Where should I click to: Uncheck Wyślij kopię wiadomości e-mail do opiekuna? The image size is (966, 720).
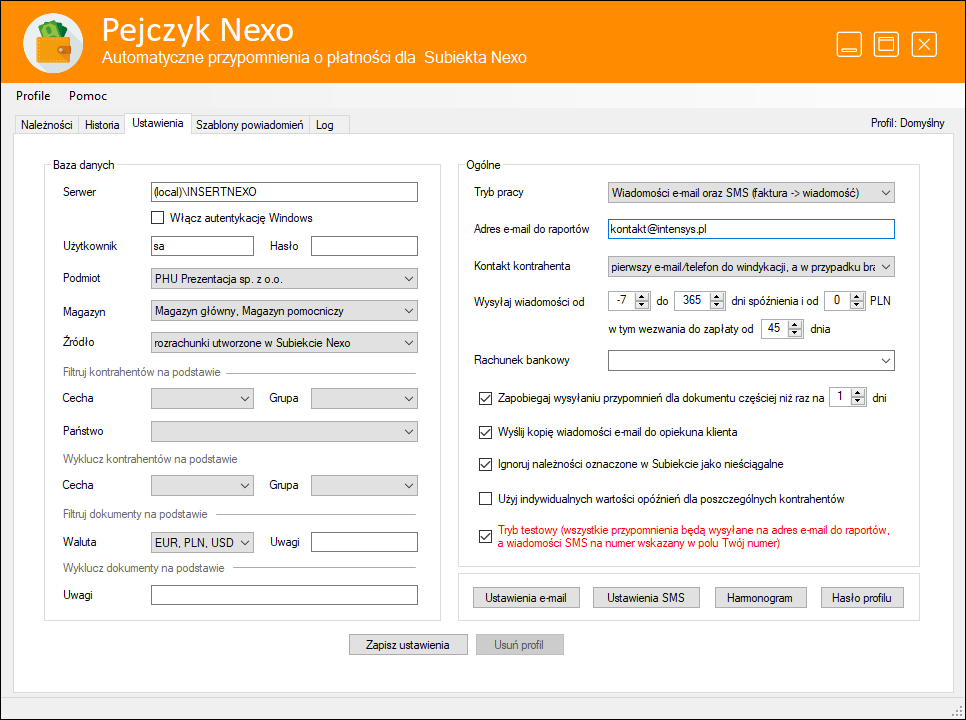tap(485, 432)
